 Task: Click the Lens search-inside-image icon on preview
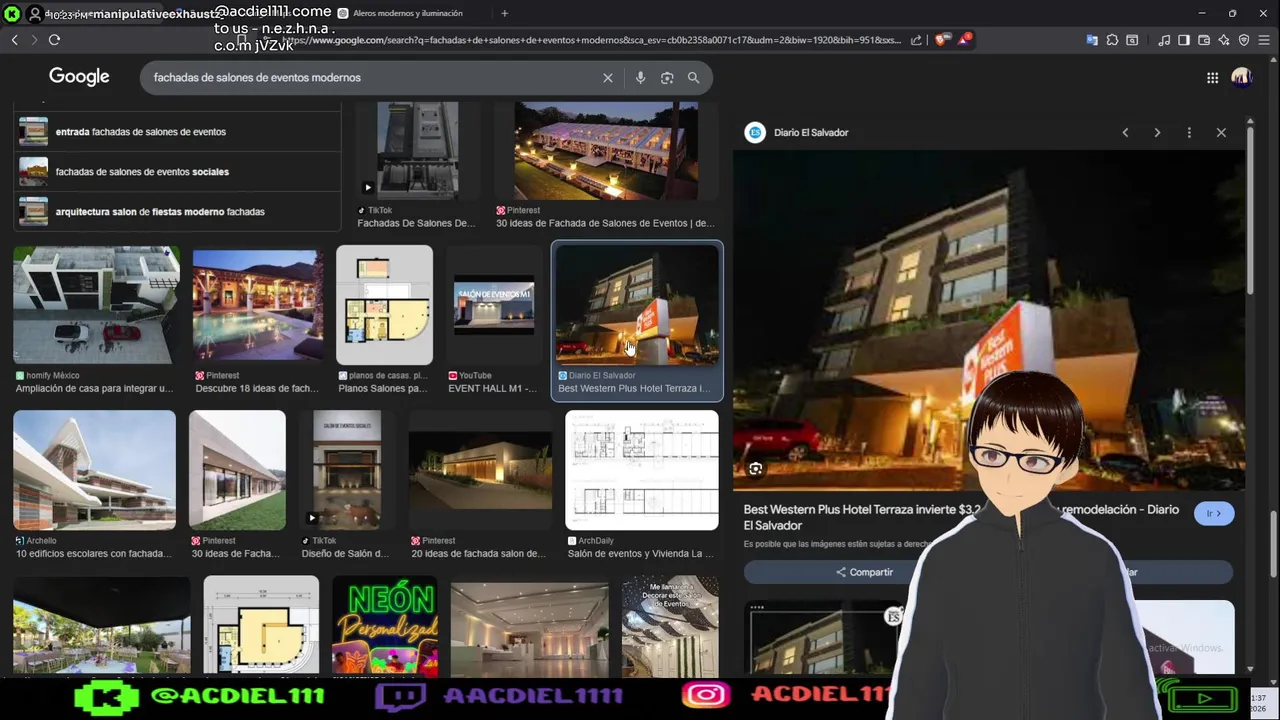pyautogui.click(x=756, y=468)
